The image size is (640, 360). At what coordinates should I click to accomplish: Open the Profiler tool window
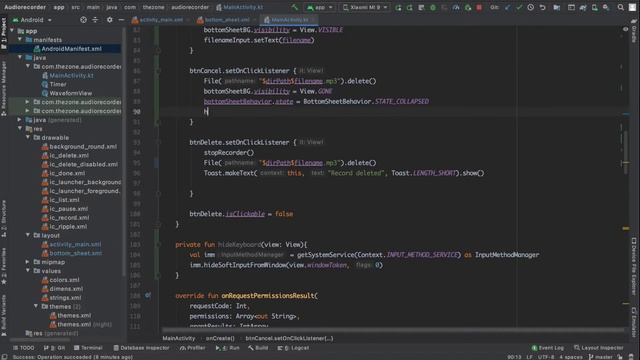pyautogui.click(x=193, y=348)
